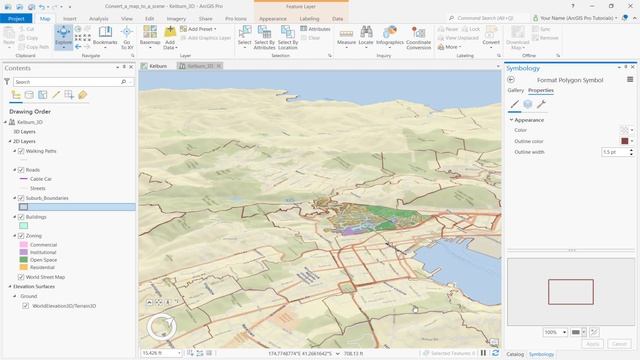
Task: Open the map scale dropdown
Action: [x=179, y=353]
